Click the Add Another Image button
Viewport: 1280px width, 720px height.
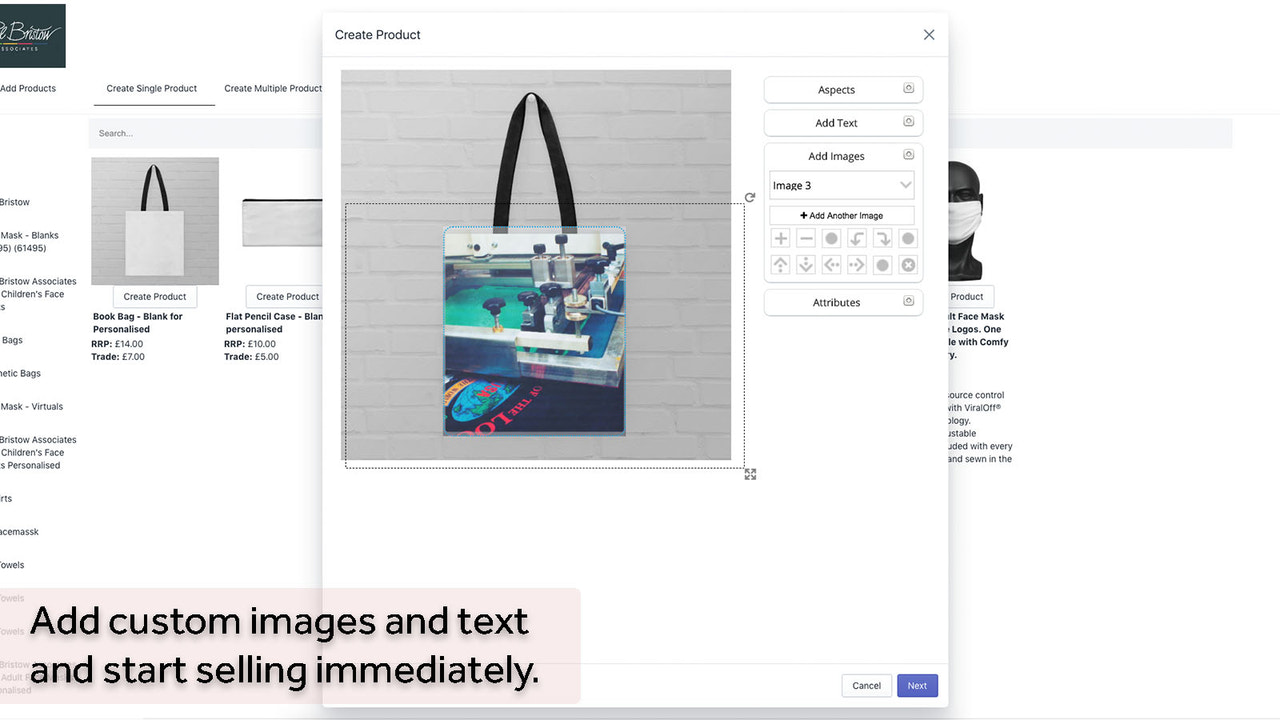[841, 215]
